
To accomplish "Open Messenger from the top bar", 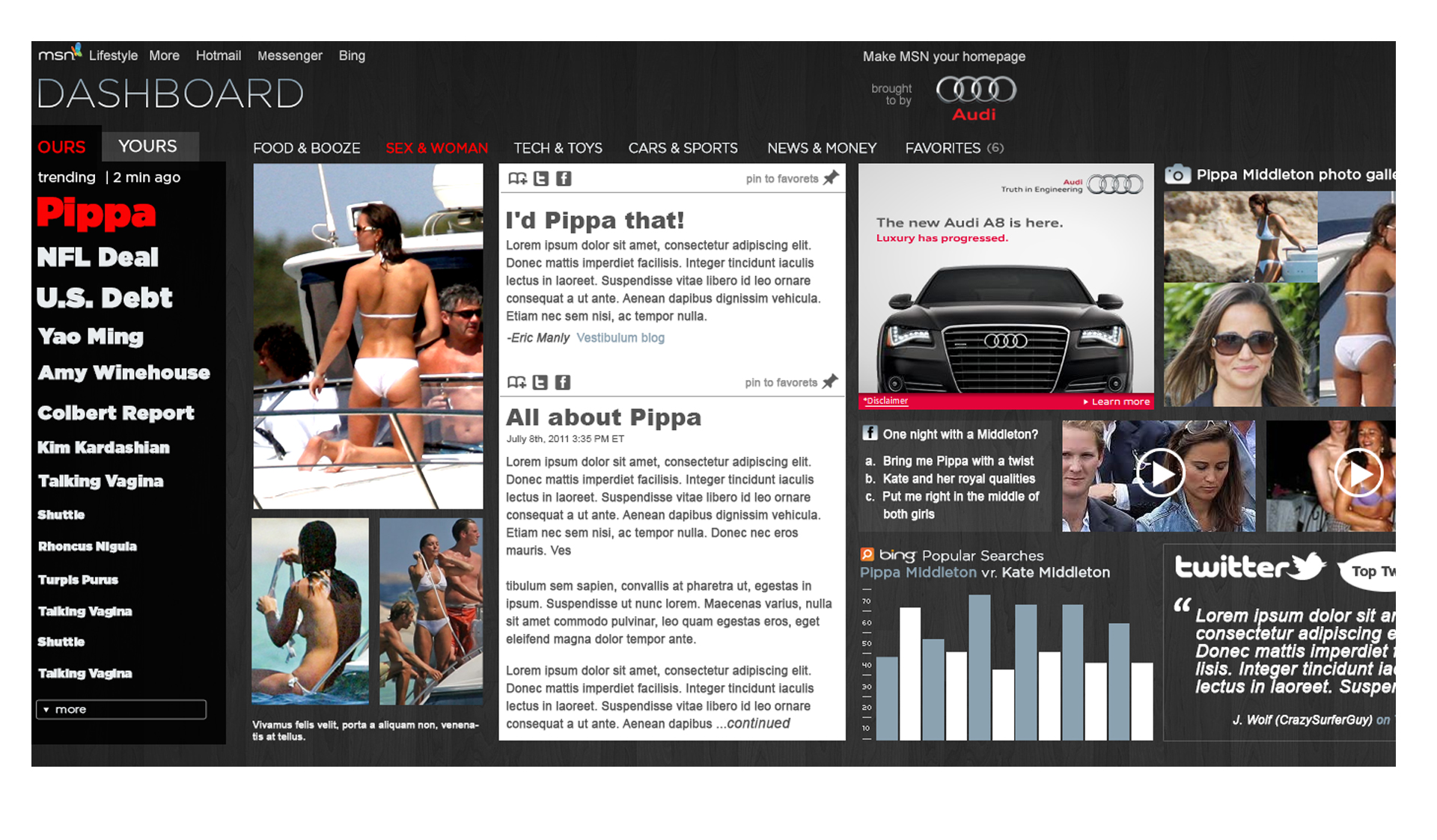I will [290, 55].
